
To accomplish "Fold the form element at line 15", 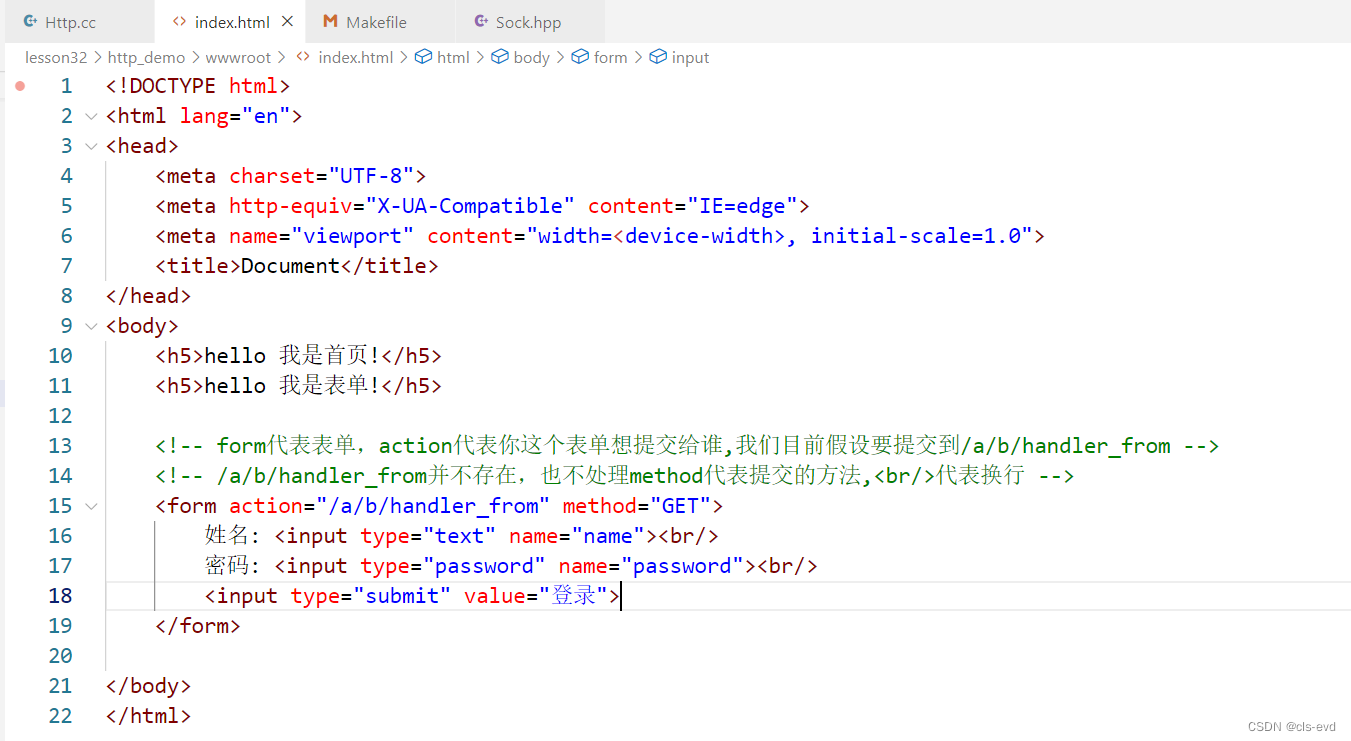I will pyautogui.click(x=92, y=506).
